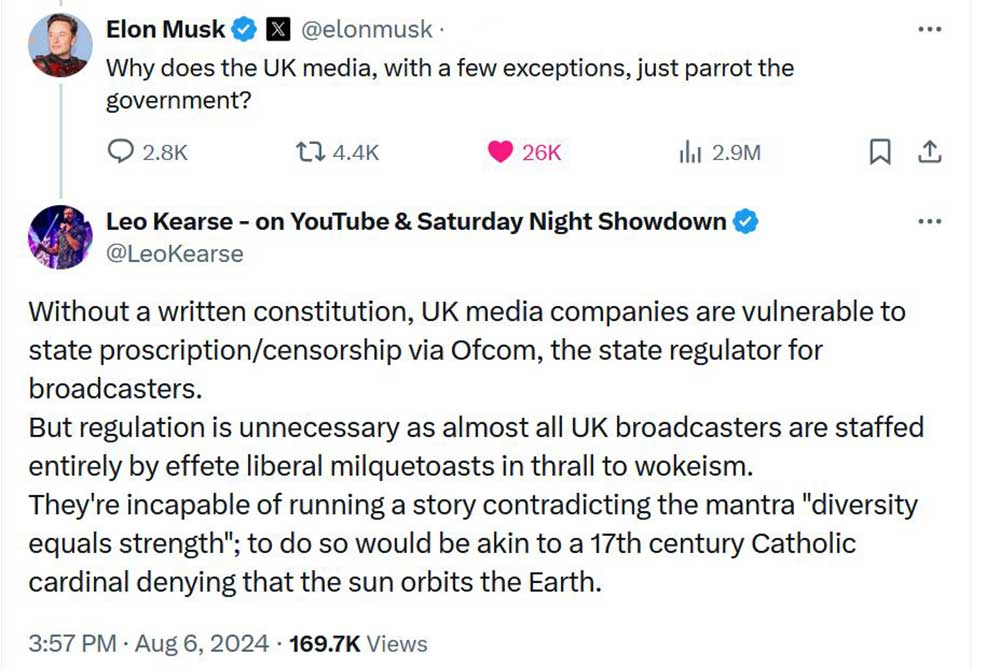The width and height of the screenshot is (1000, 670).
Task: Open more options on Leo Kearse's tweet
Action: click(929, 222)
